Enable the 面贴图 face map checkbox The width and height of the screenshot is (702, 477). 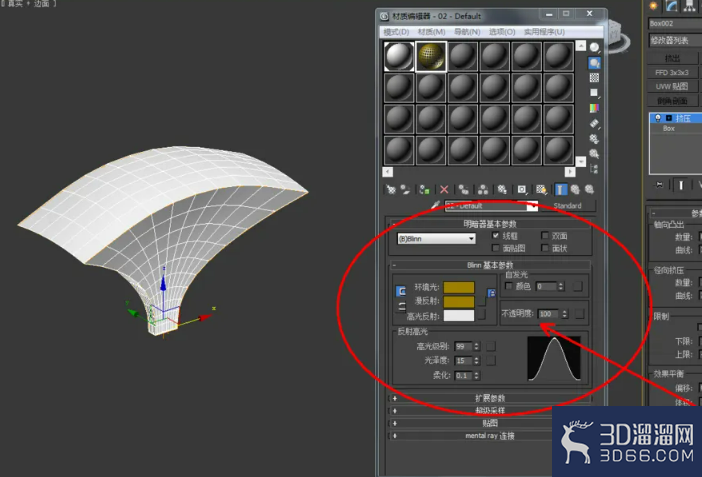496,248
